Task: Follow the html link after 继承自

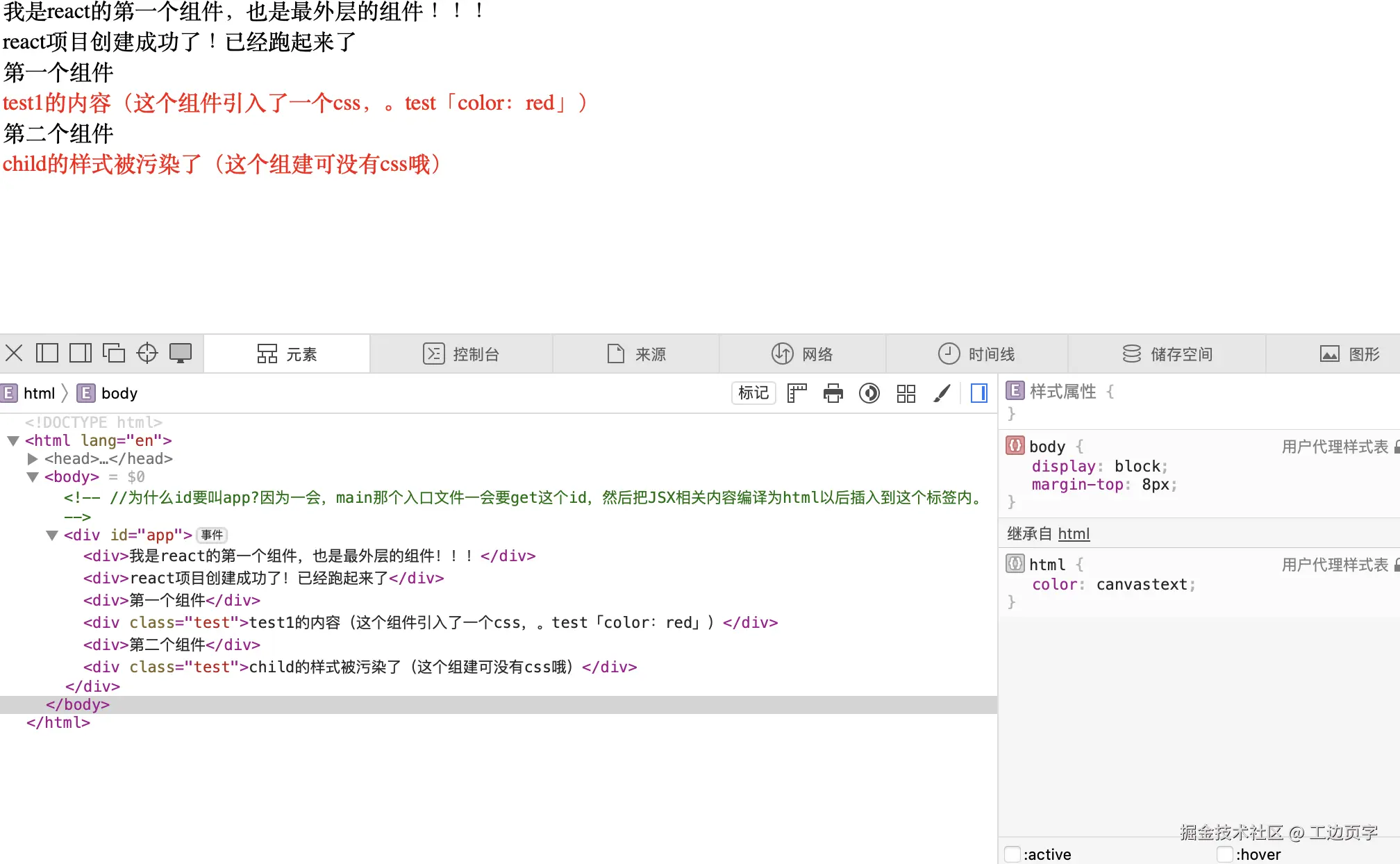Action: (x=1074, y=534)
